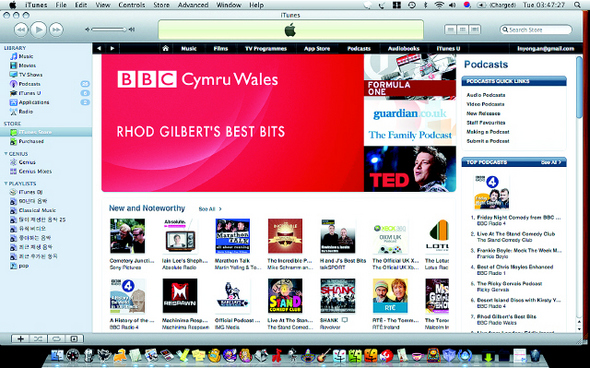Viewport: 590px width, 368px height.
Task: Click the Video Podcasts quick link
Action: (x=485, y=104)
